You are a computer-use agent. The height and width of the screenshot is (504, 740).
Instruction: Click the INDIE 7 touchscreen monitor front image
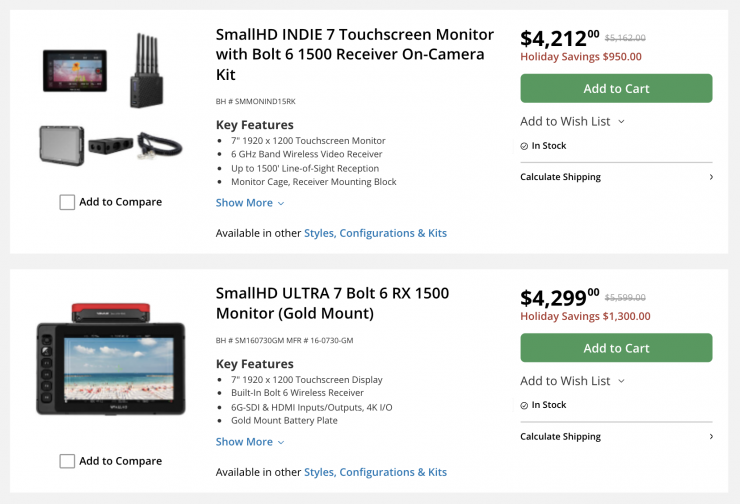tap(74, 70)
